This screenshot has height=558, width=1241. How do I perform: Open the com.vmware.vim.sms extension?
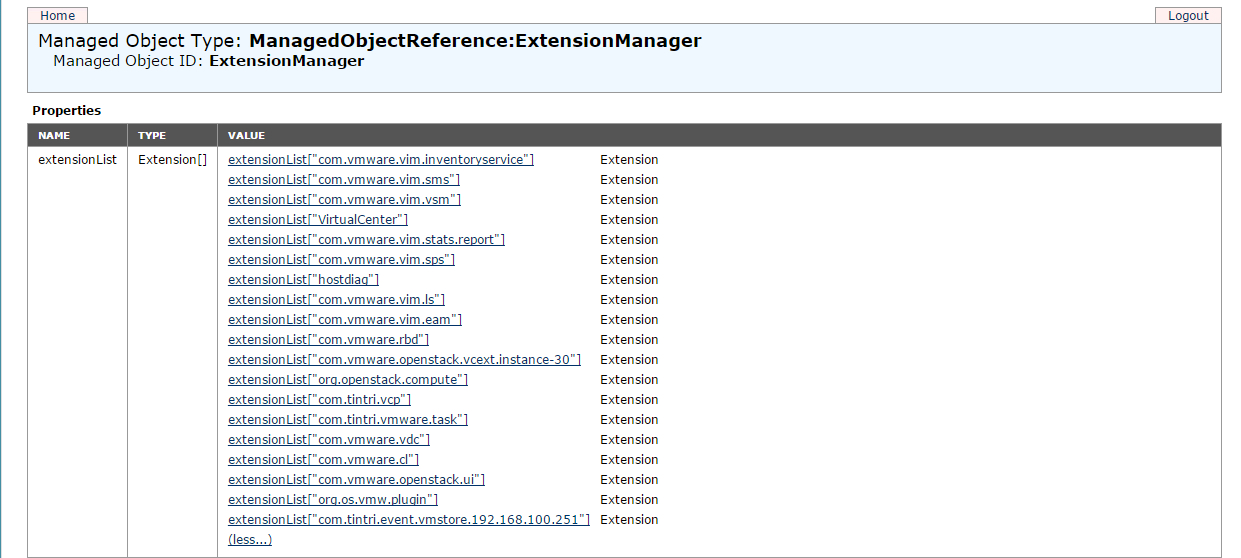point(344,180)
